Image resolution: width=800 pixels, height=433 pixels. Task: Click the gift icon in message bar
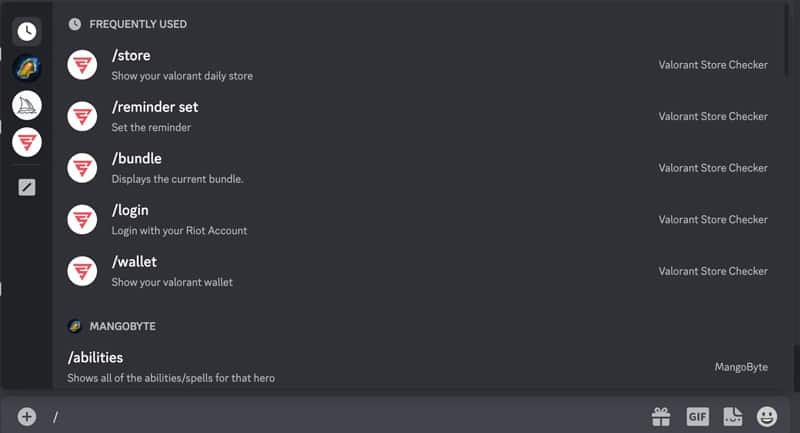(x=660, y=416)
